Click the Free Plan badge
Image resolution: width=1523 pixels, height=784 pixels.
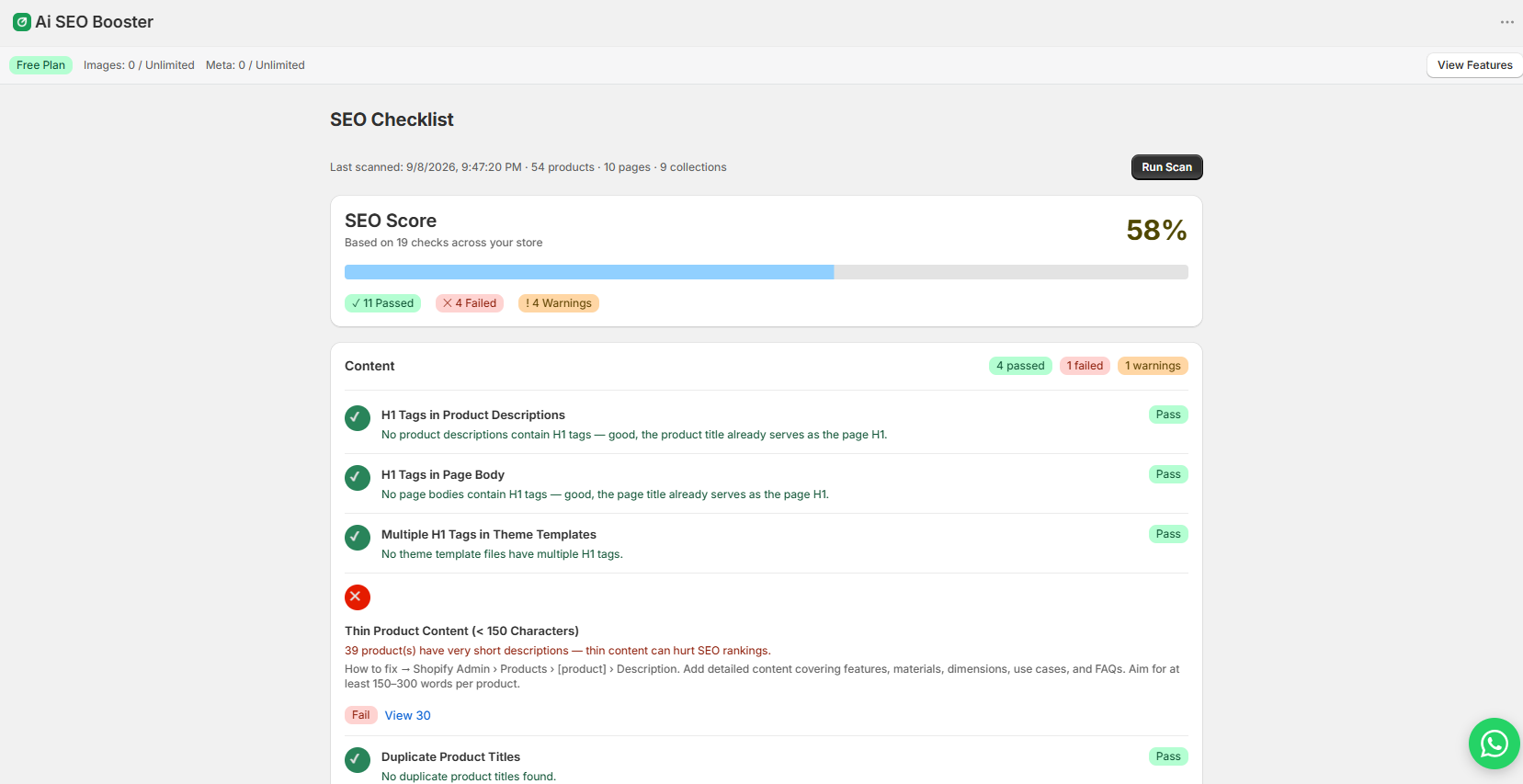pyautogui.click(x=40, y=65)
